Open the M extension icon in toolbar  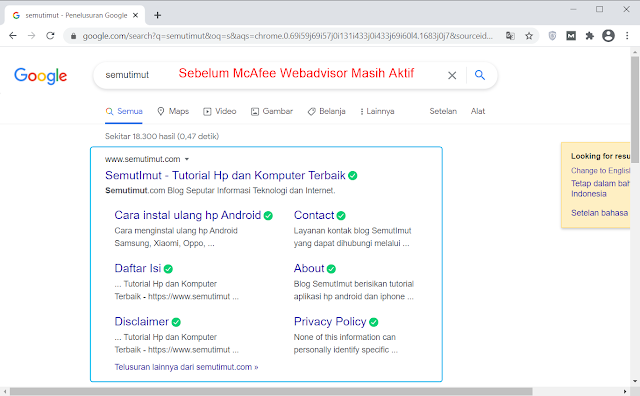pos(571,36)
